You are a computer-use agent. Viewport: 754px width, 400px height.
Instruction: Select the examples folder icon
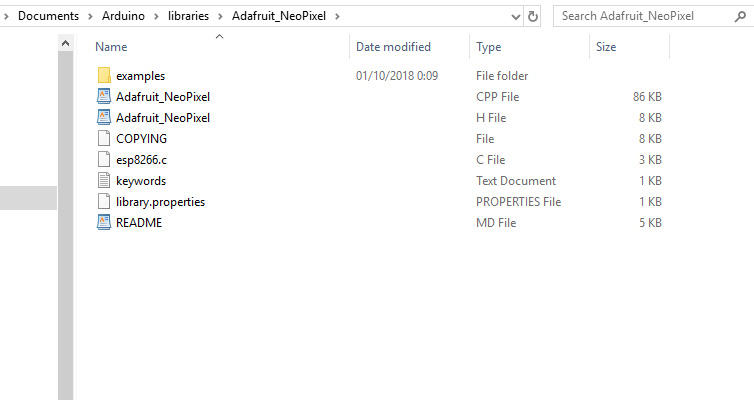(x=104, y=75)
